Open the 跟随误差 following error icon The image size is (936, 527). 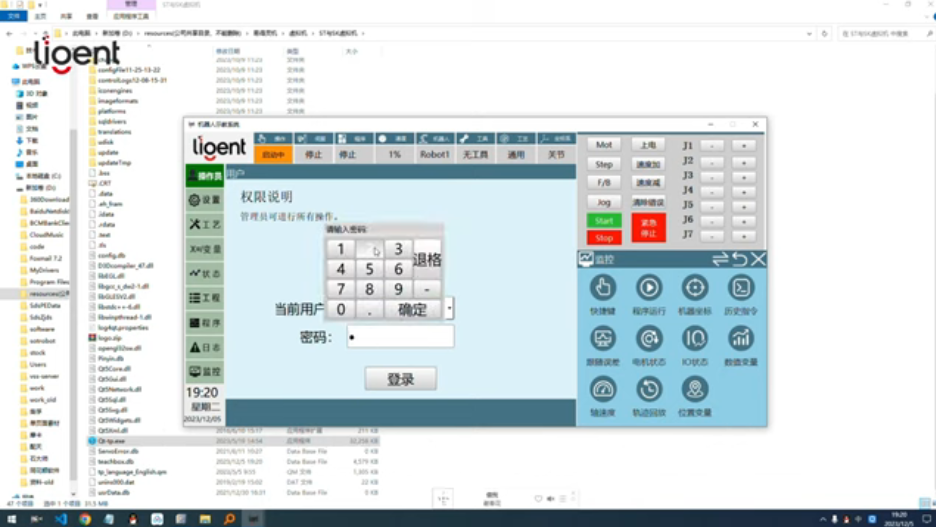click(603, 339)
